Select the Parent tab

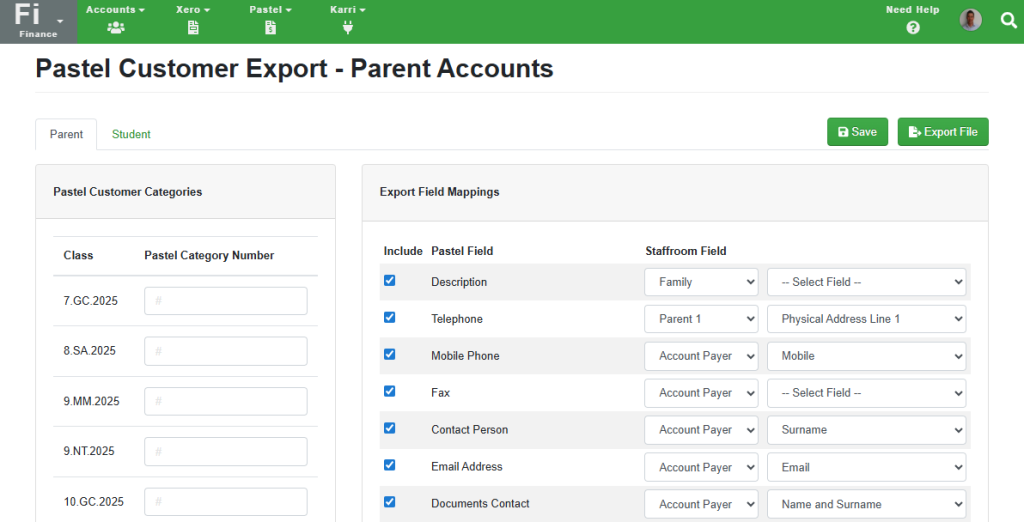(x=66, y=134)
